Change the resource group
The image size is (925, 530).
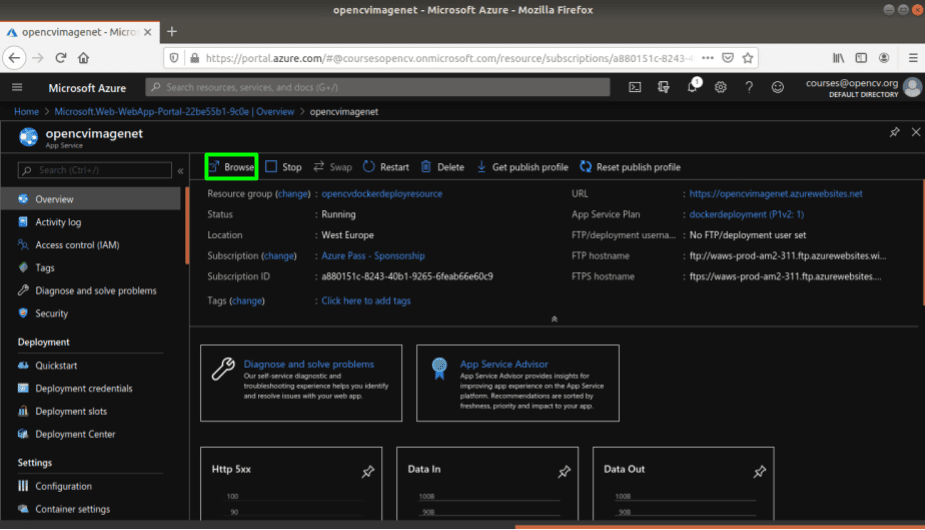pyautogui.click(x=293, y=194)
